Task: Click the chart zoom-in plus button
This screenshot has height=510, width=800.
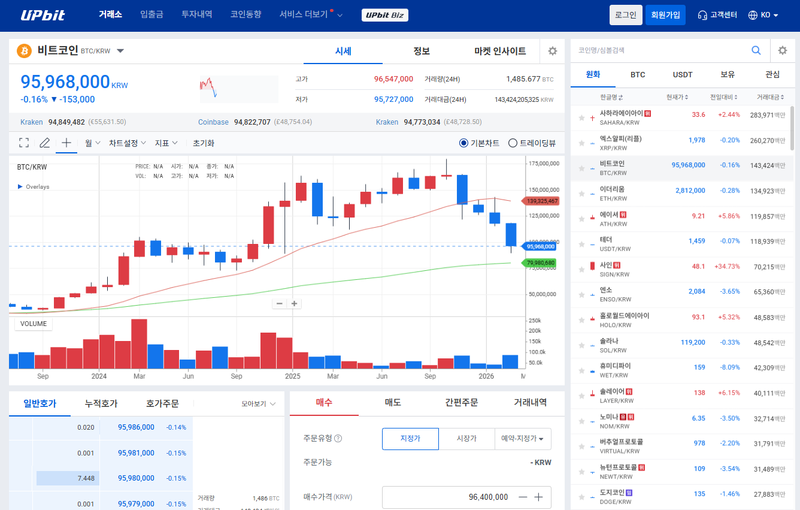Action: tap(294, 303)
